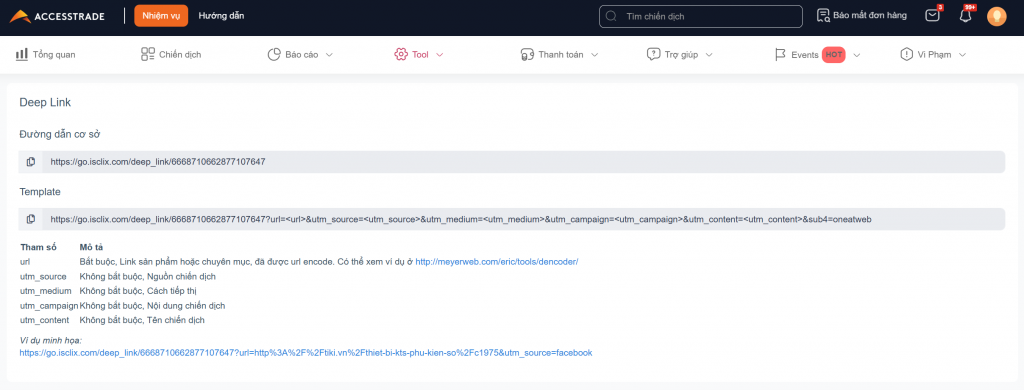The height and width of the screenshot is (390, 1024).
Task: Open the mail inbox icon
Action: (x=933, y=16)
